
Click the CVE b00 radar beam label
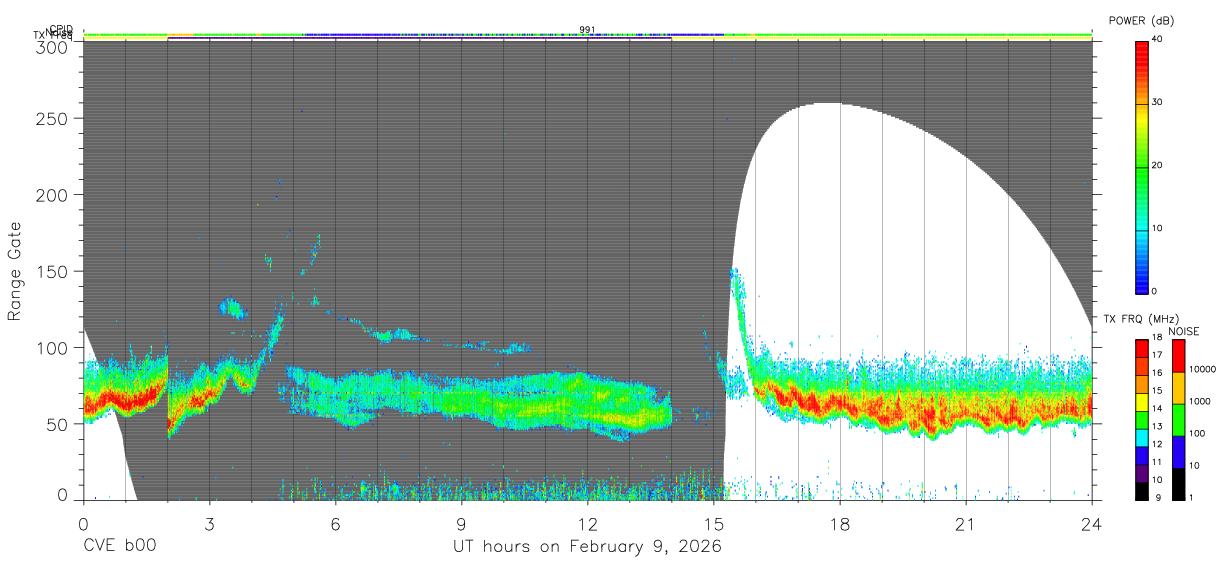pyautogui.click(x=119, y=547)
